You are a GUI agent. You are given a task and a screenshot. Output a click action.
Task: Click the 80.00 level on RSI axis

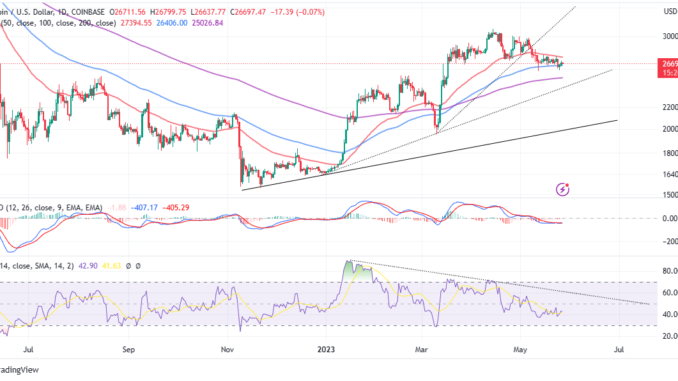point(670,271)
